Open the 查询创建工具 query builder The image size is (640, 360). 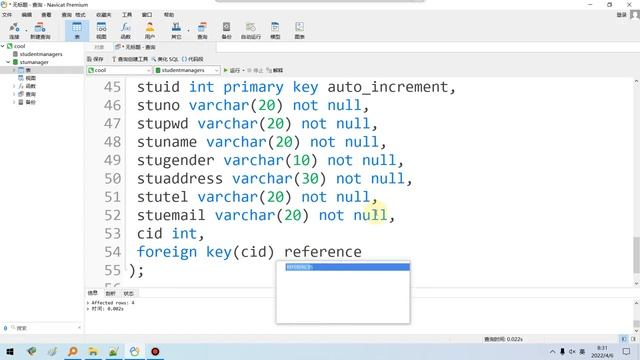[x=130, y=59]
